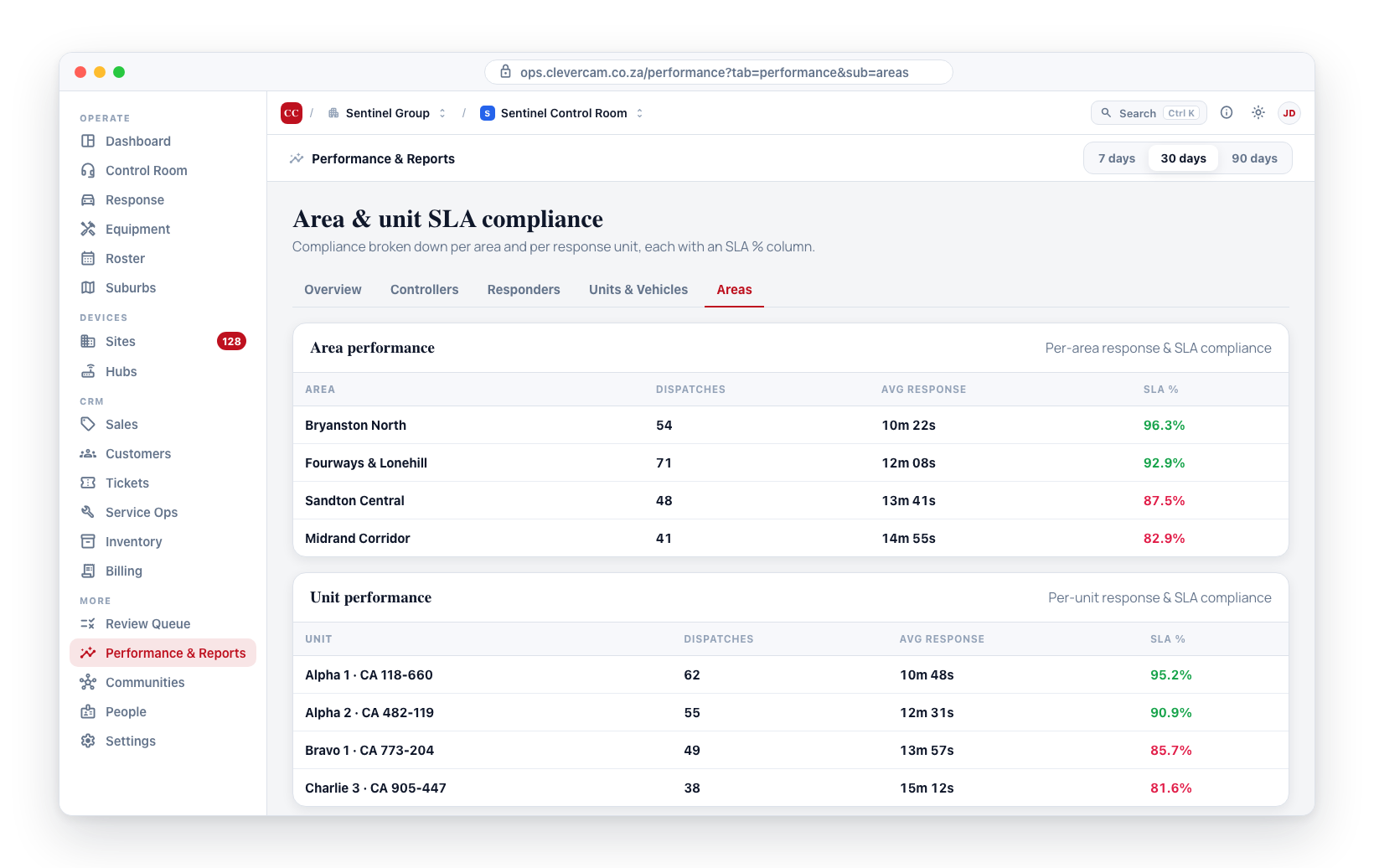Click the Suburbs map icon
1374x868 pixels.
click(x=88, y=287)
